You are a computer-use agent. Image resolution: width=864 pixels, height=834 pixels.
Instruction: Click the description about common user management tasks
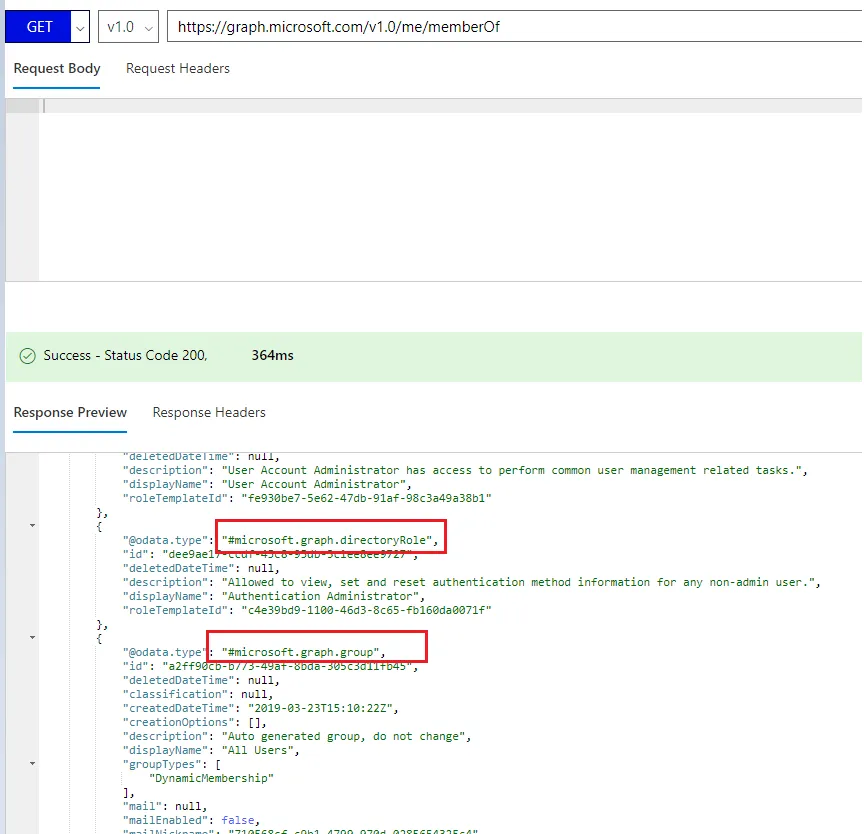[x=511, y=470]
